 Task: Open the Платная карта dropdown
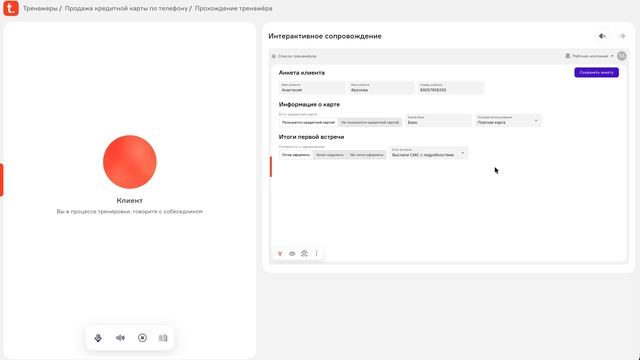click(x=508, y=120)
